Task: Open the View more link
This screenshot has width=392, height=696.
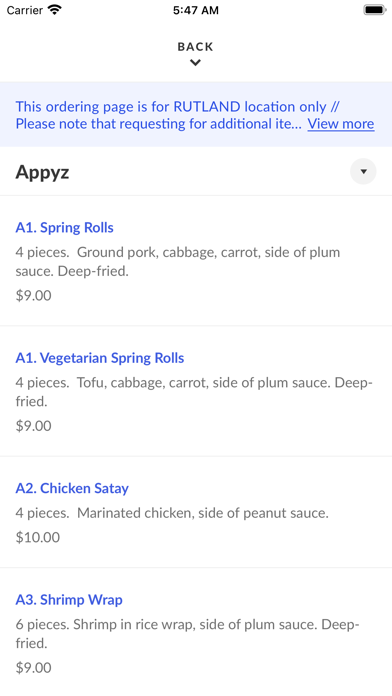Action: 341,124
